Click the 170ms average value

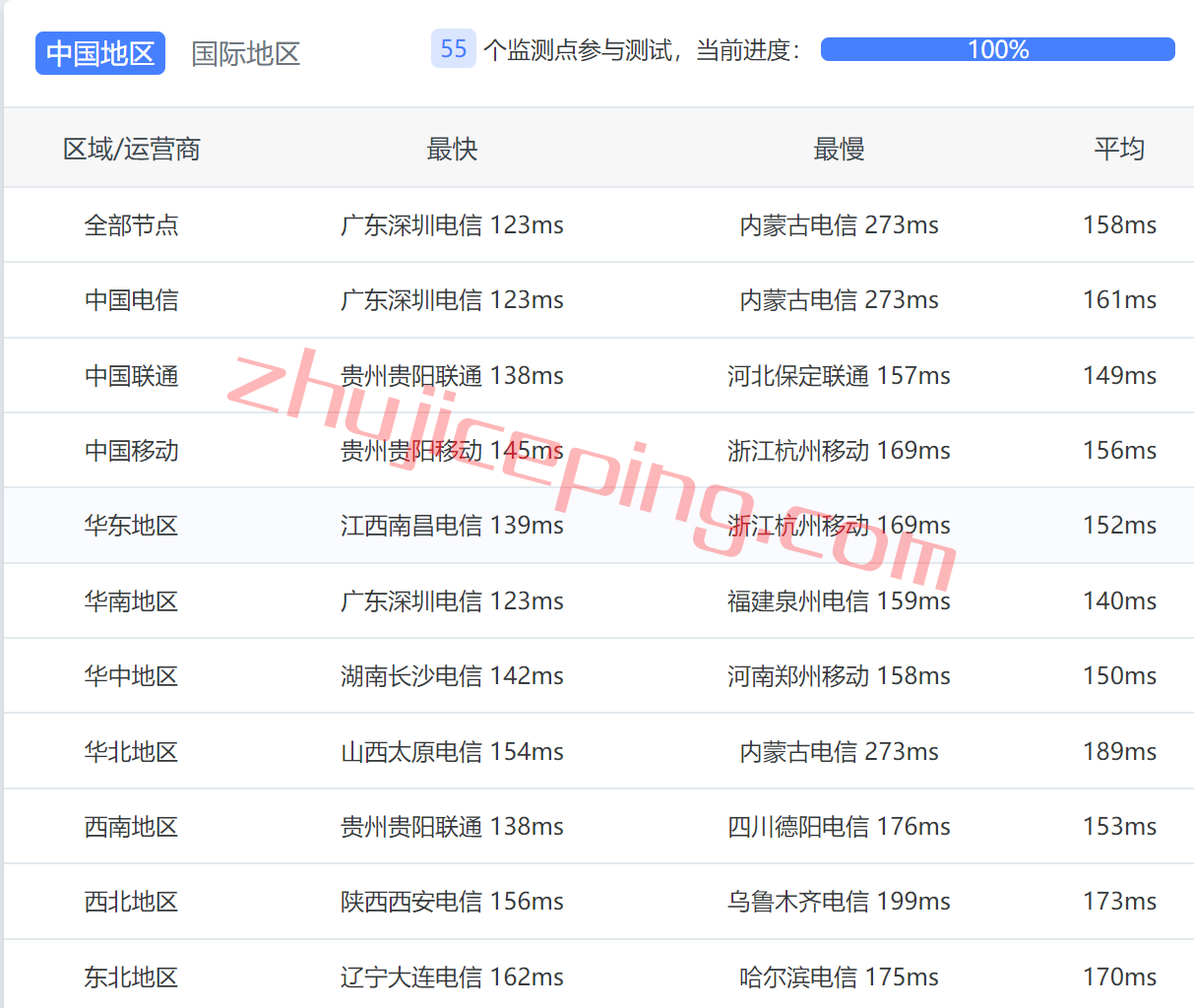pos(1119,976)
